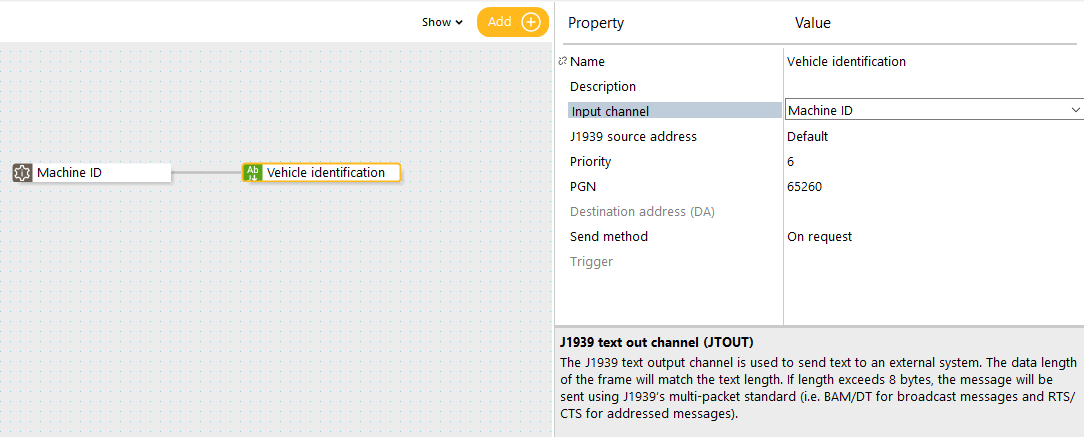Click the J1939 source address Default value
This screenshot has width=1084, height=437.
click(807, 137)
